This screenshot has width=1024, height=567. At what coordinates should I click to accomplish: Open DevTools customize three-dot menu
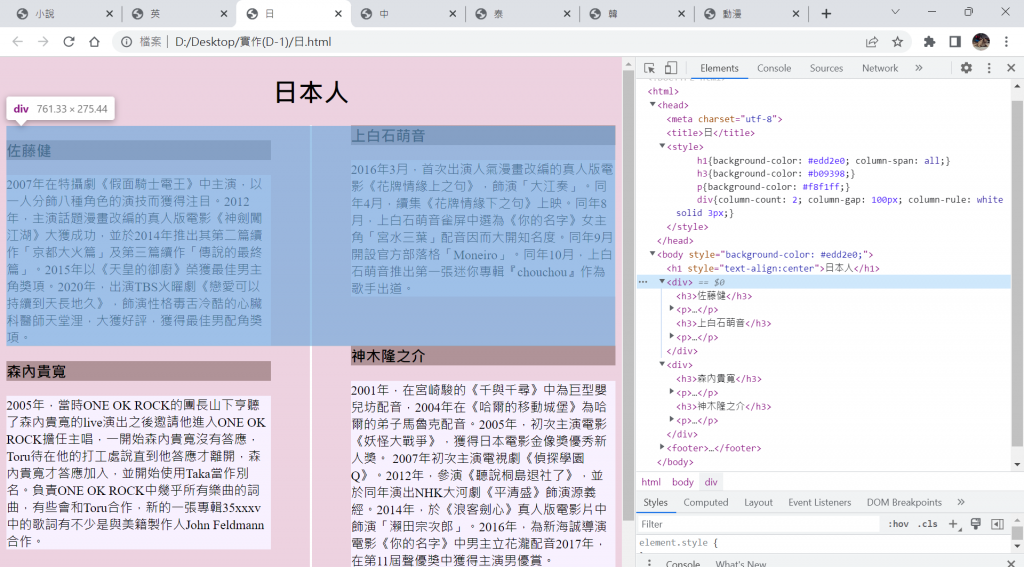(x=989, y=68)
